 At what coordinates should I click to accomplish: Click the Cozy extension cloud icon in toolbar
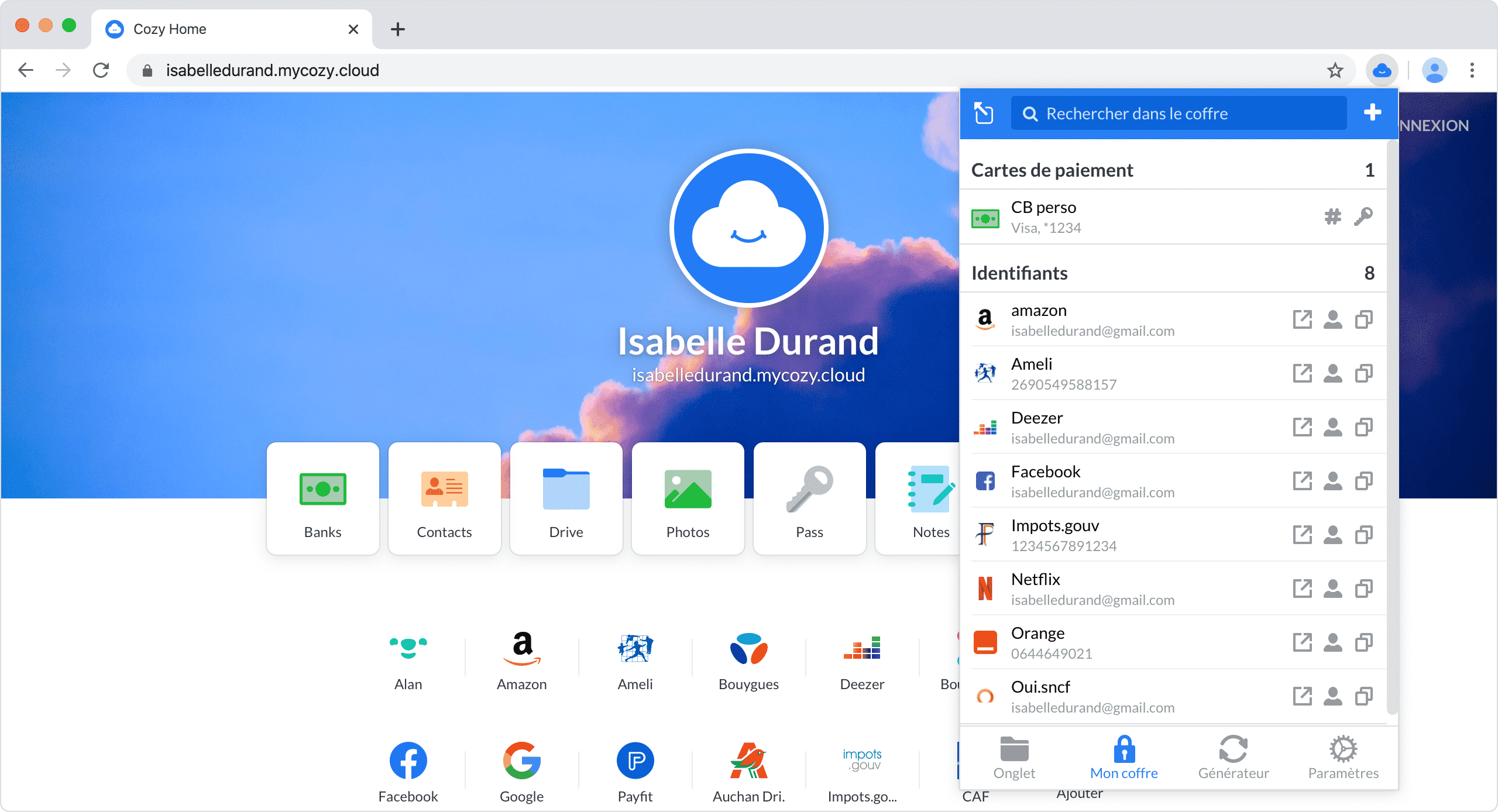click(1382, 71)
